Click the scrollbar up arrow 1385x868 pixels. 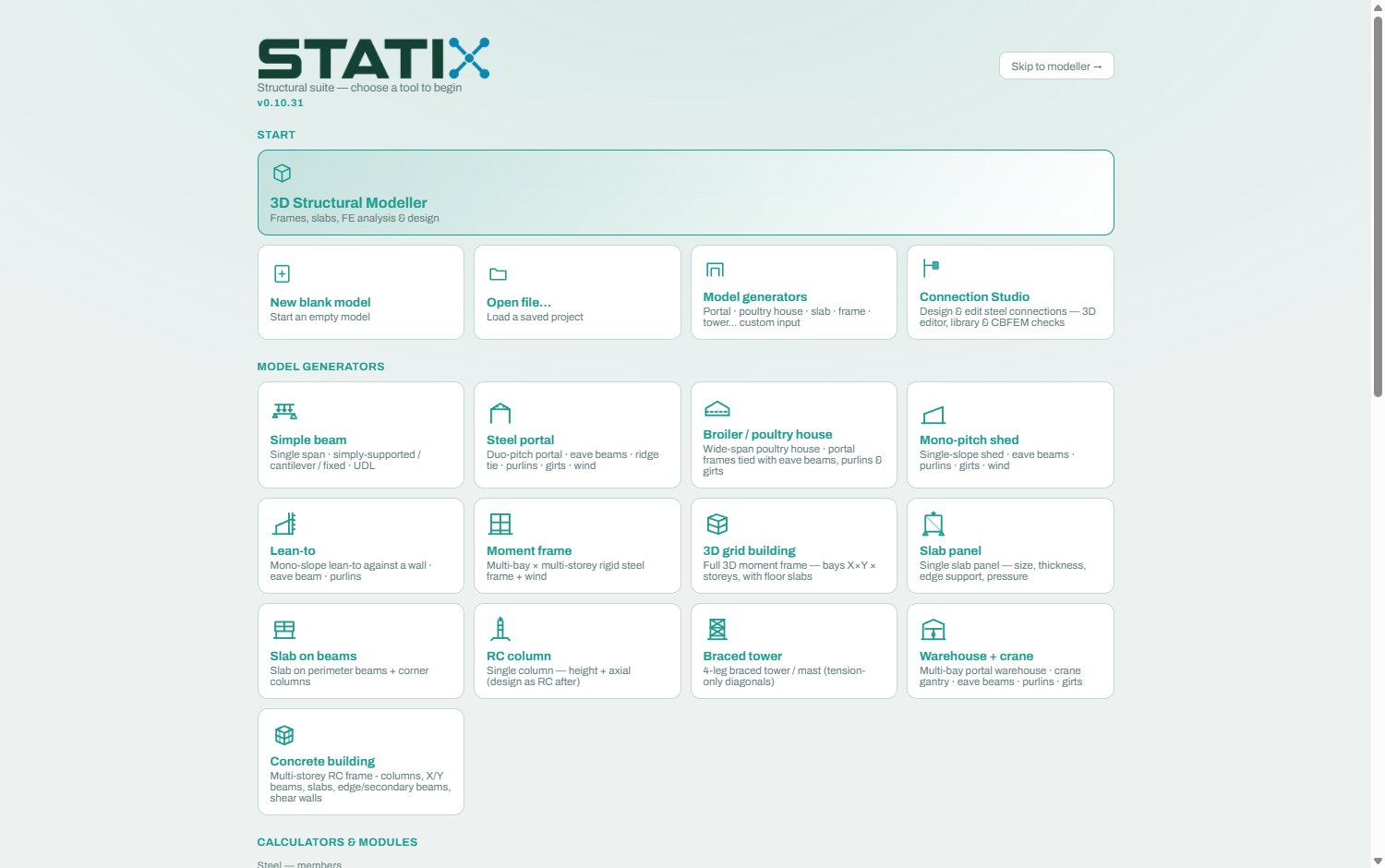click(x=1378, y=6)
